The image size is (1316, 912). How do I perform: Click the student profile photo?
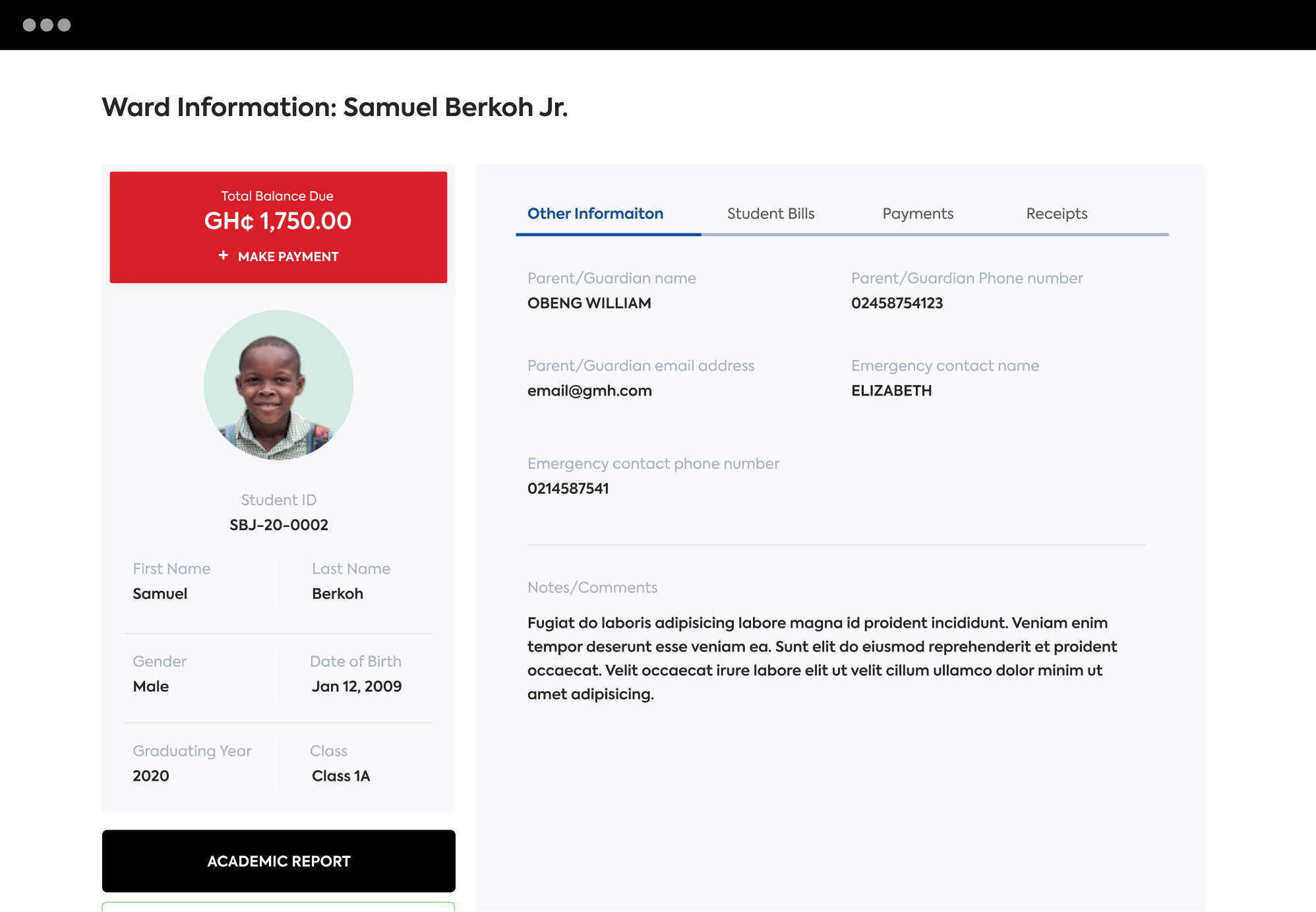point(278,385)
